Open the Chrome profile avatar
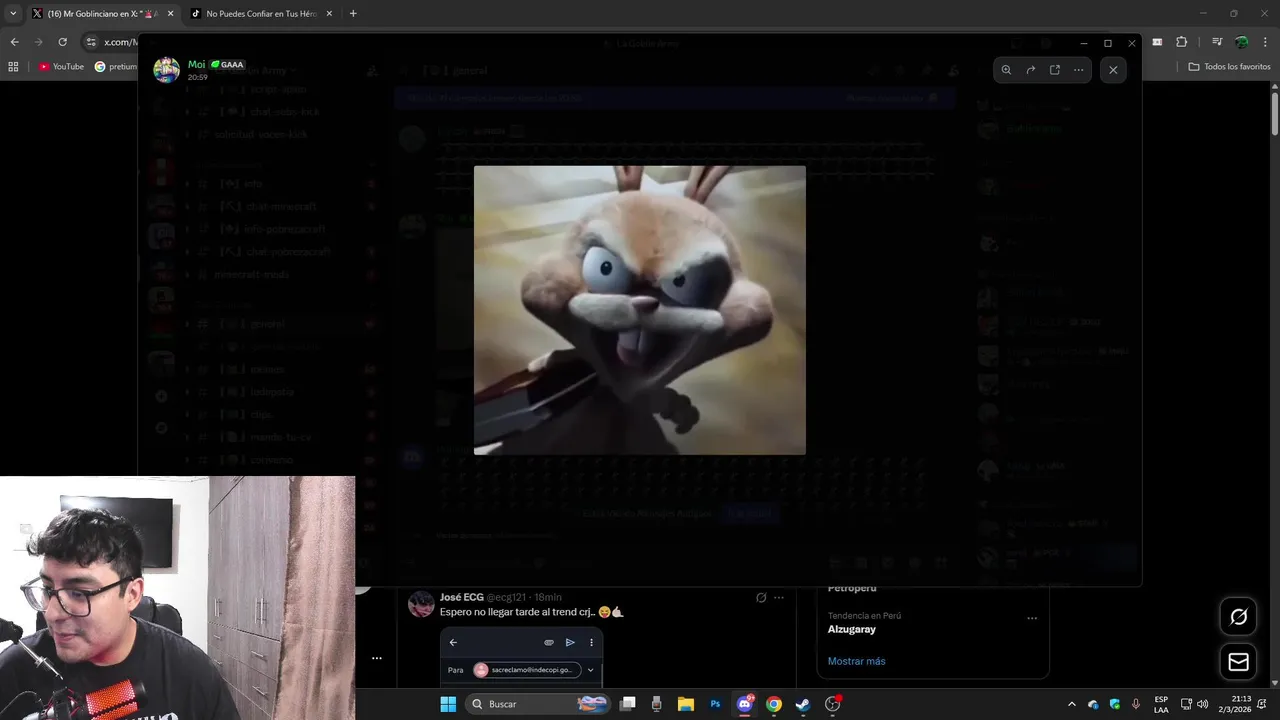 click(1241, 42)
